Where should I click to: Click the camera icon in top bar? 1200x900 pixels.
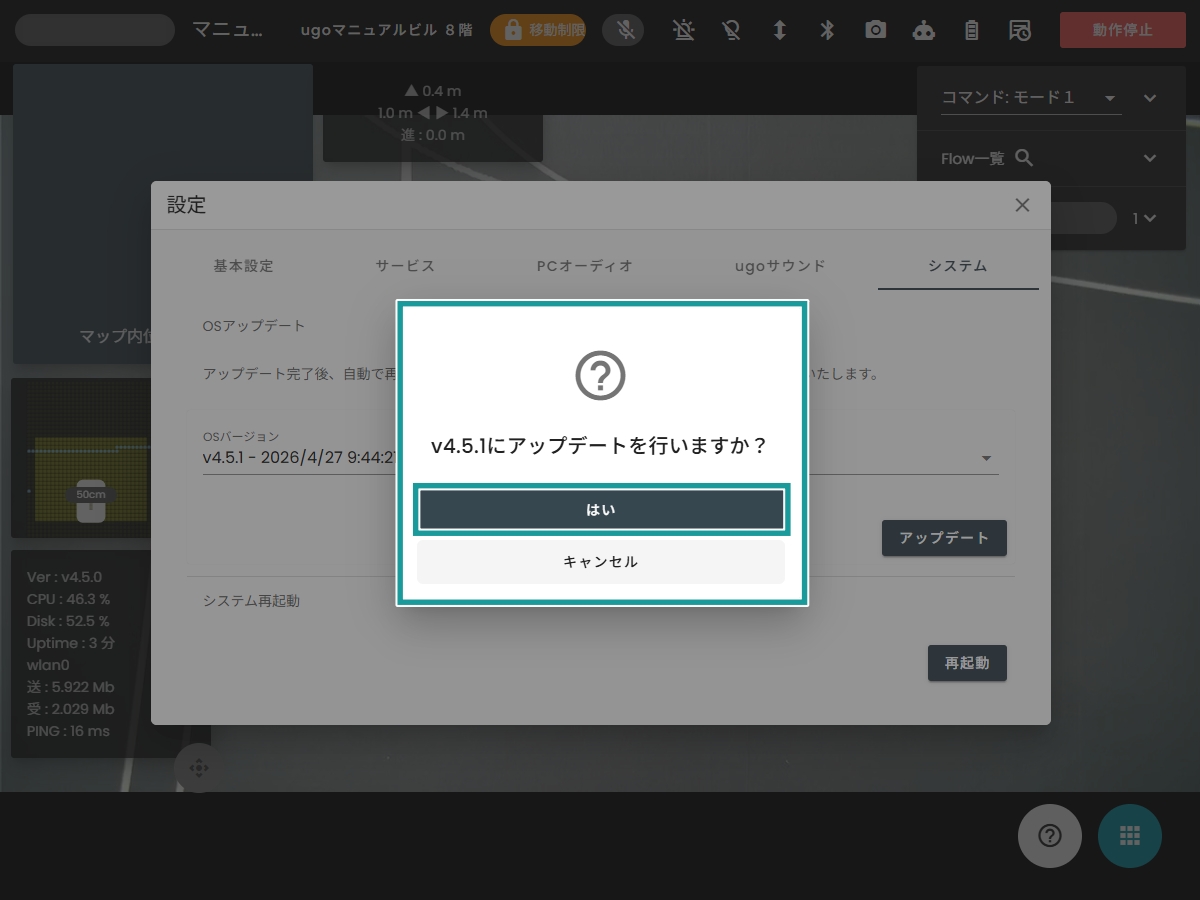876,30
